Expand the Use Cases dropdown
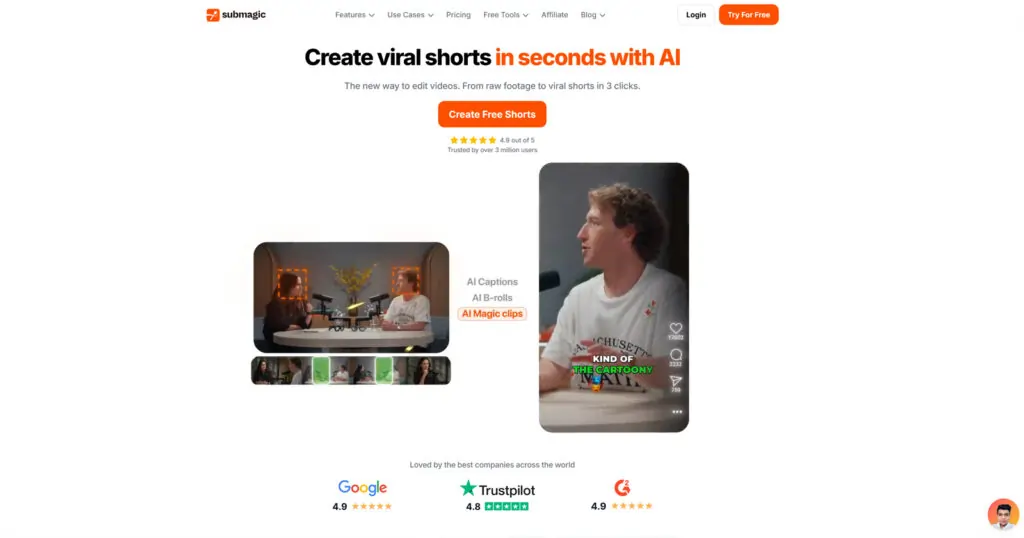This screenshot has width=1024, height=538. point(410,15)
